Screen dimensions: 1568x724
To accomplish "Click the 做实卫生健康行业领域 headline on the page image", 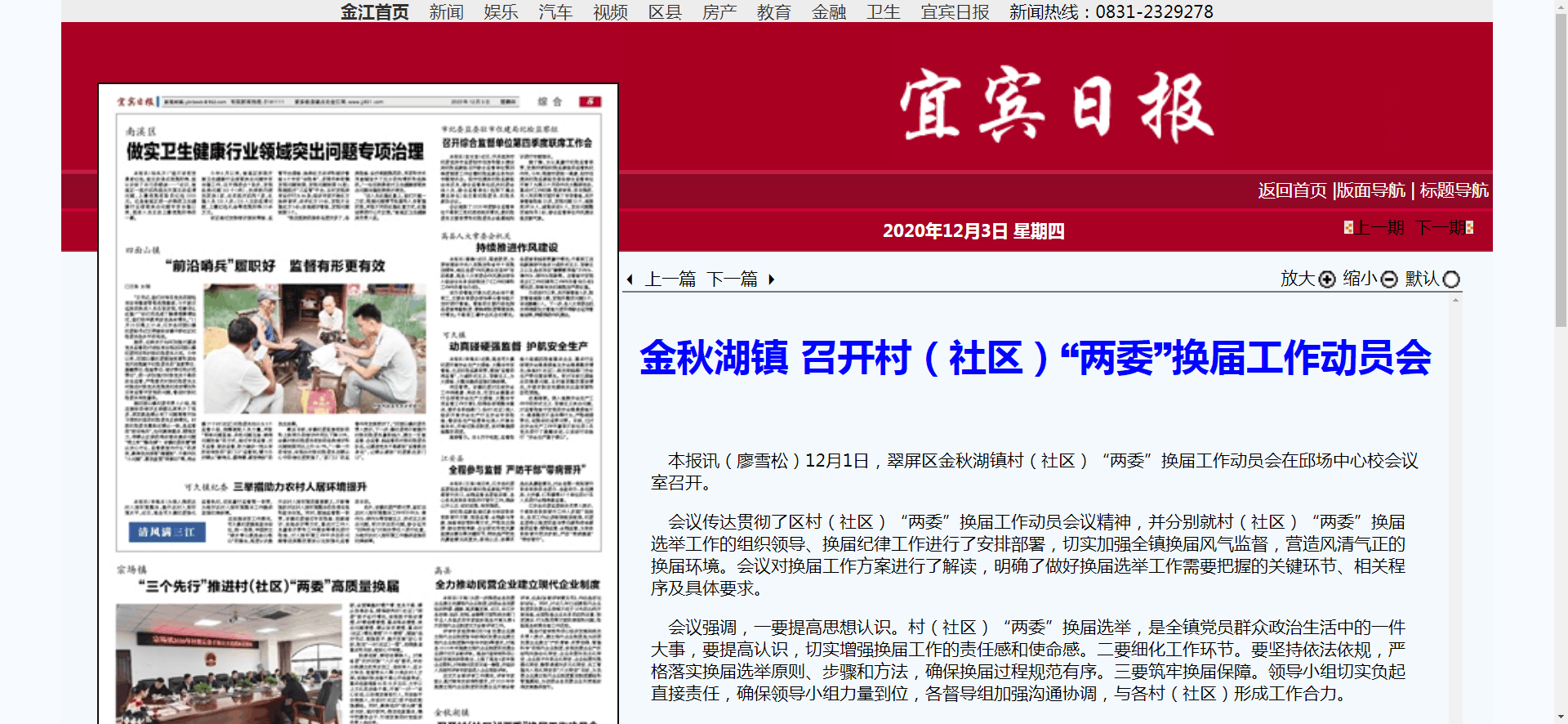I will point(275,151).
